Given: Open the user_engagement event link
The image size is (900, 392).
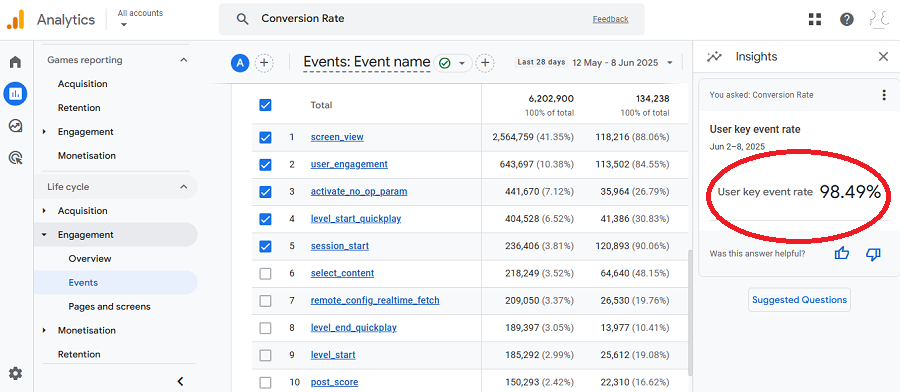Looking at the screenshot, I should tap(349, 164).
